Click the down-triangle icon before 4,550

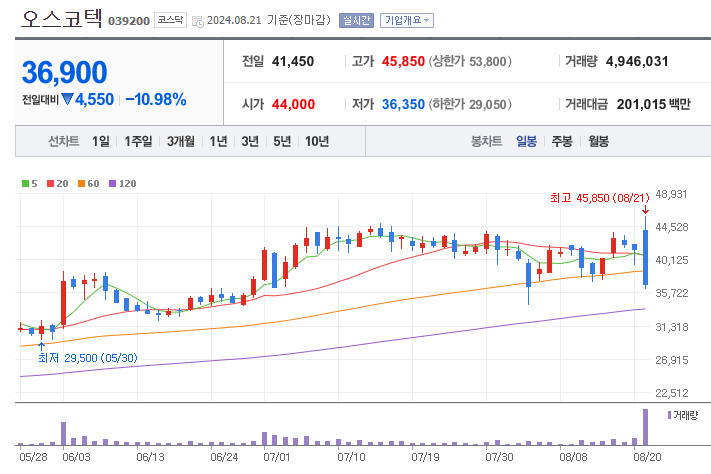[68, 99]
